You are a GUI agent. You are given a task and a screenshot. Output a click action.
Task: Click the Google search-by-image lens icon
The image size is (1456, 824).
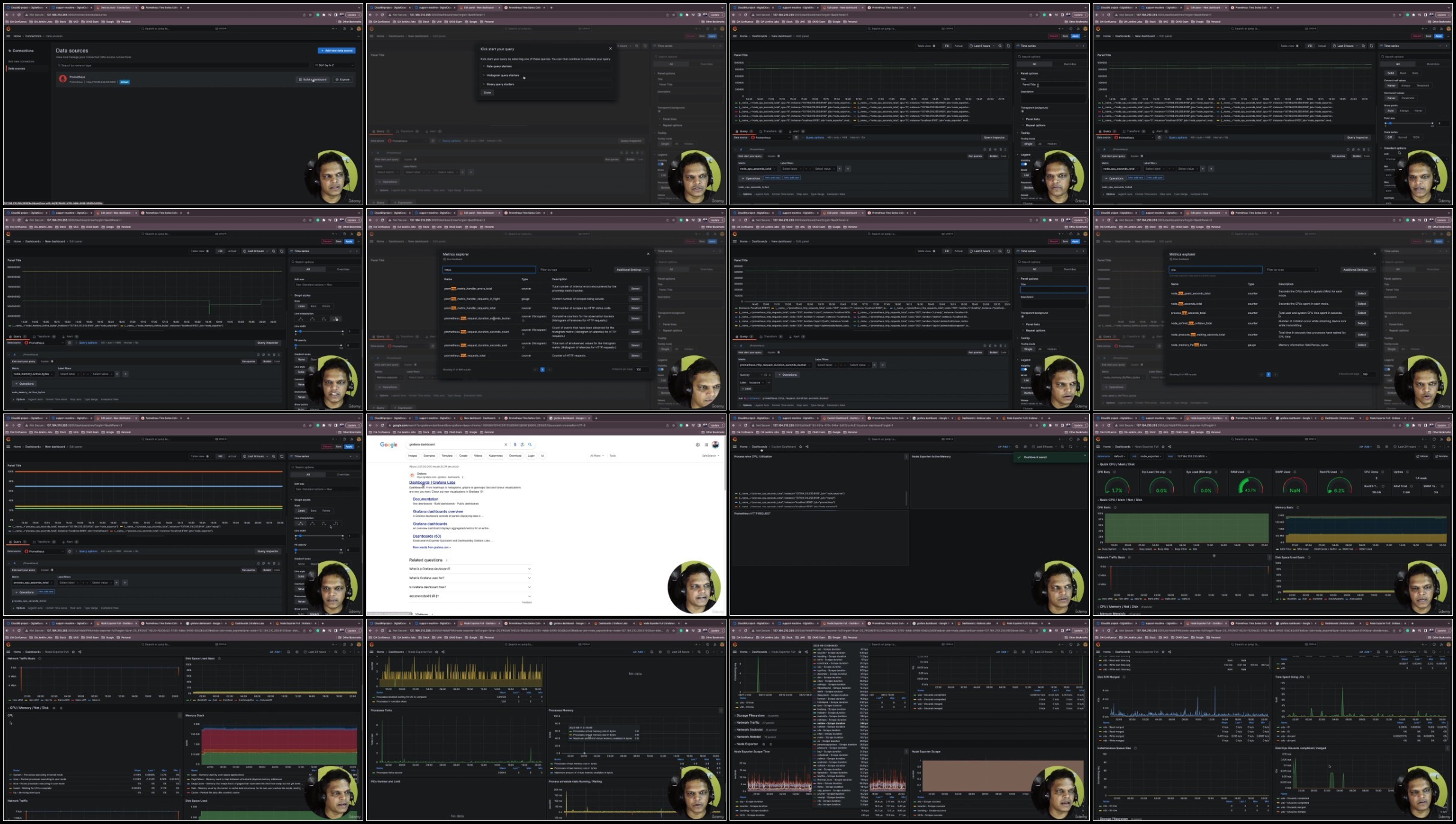tap(522, 445)
